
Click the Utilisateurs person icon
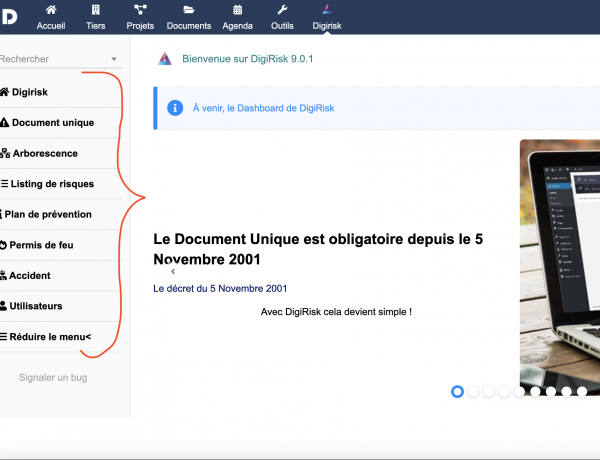(x=3, y=306)
